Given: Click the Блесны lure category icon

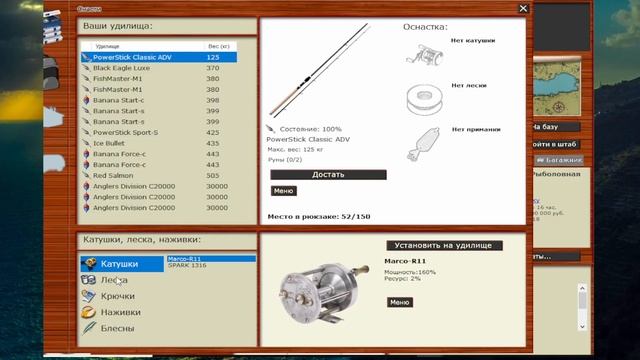Looking at the screenshot, I should 88,328.
